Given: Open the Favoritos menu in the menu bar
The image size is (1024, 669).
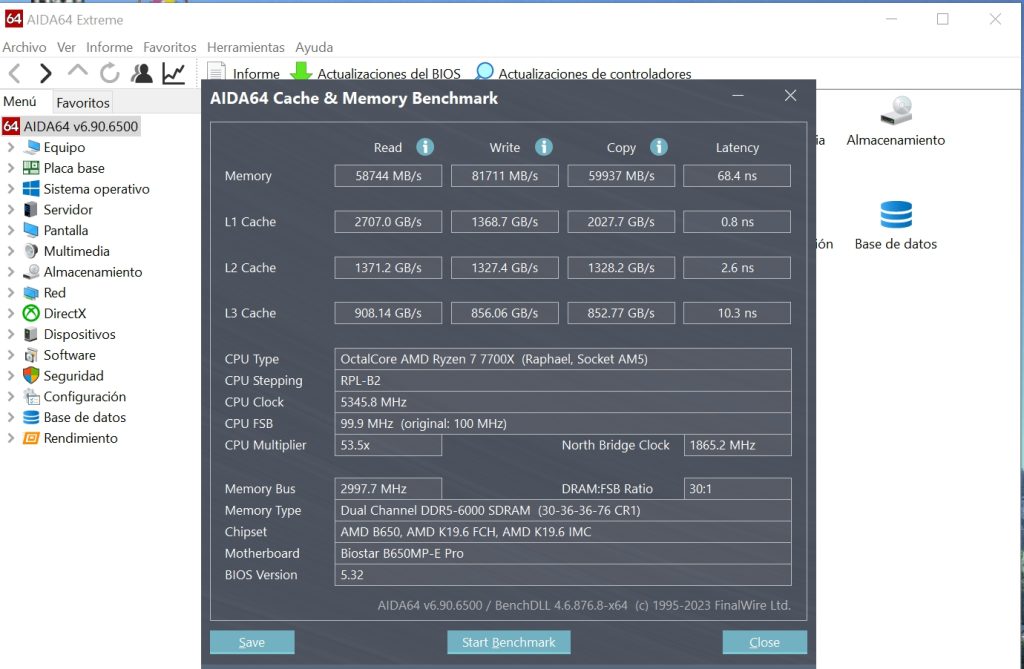Looking at the screenshot, I should click(x=170, y=47).
